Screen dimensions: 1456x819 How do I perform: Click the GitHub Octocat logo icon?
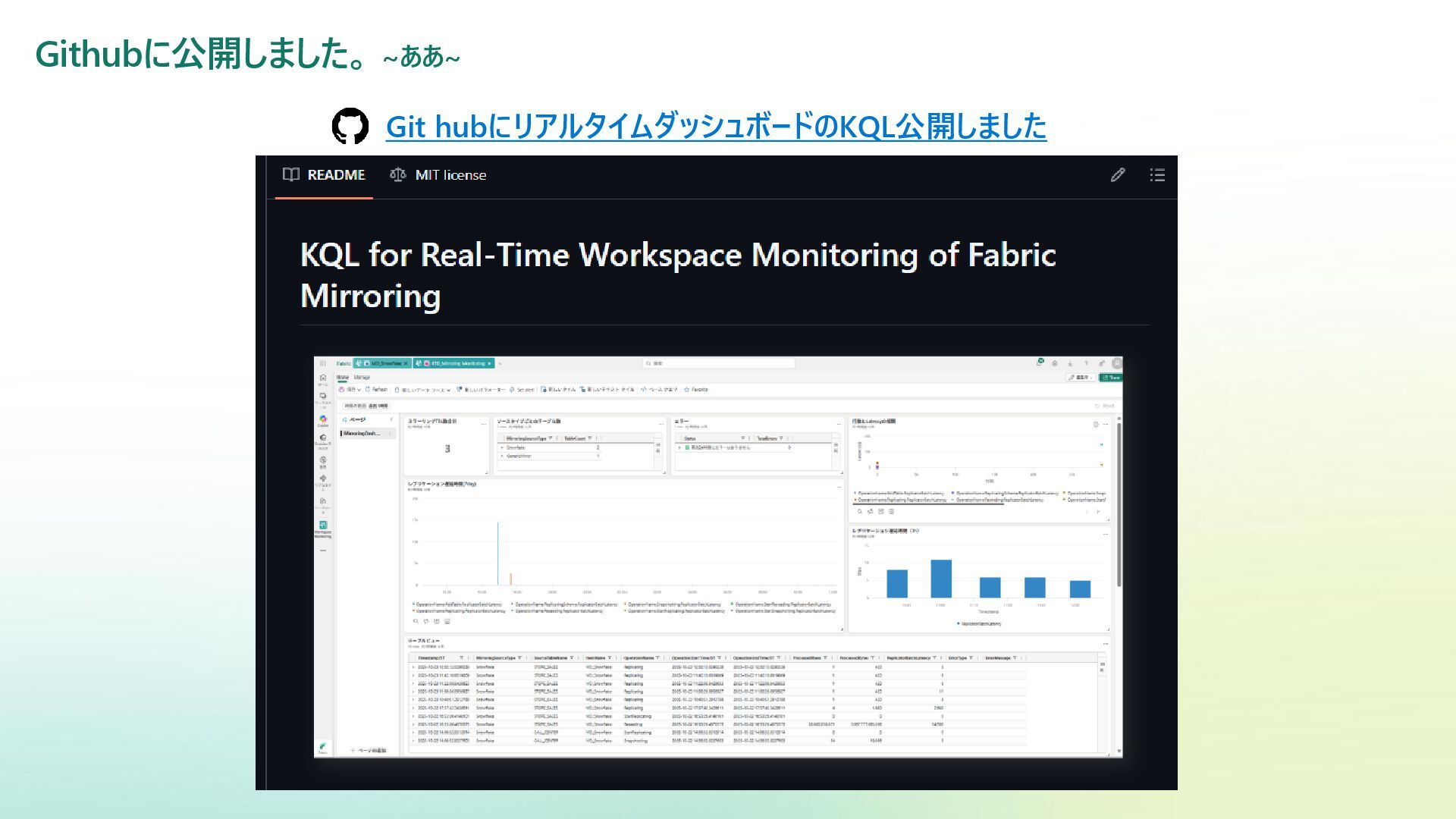point(350,126)
